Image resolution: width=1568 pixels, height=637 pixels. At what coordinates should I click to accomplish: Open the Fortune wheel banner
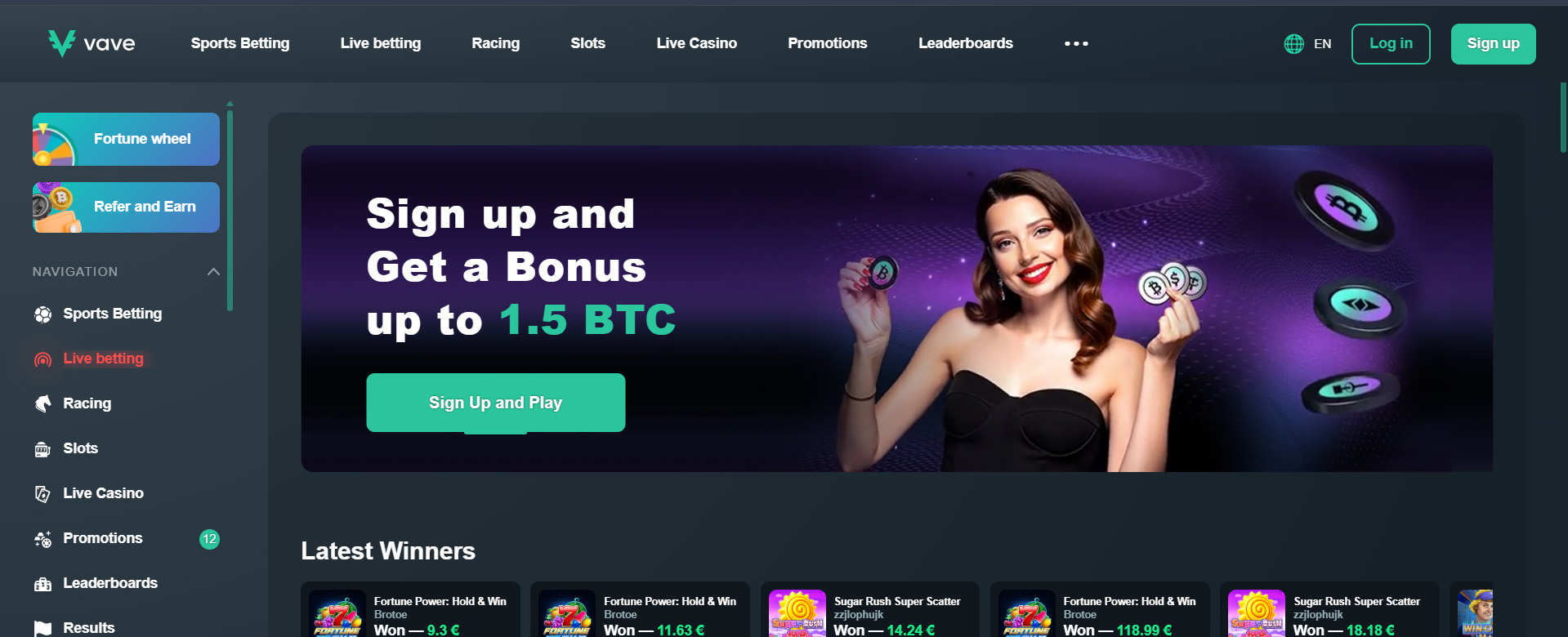point(126,139)
